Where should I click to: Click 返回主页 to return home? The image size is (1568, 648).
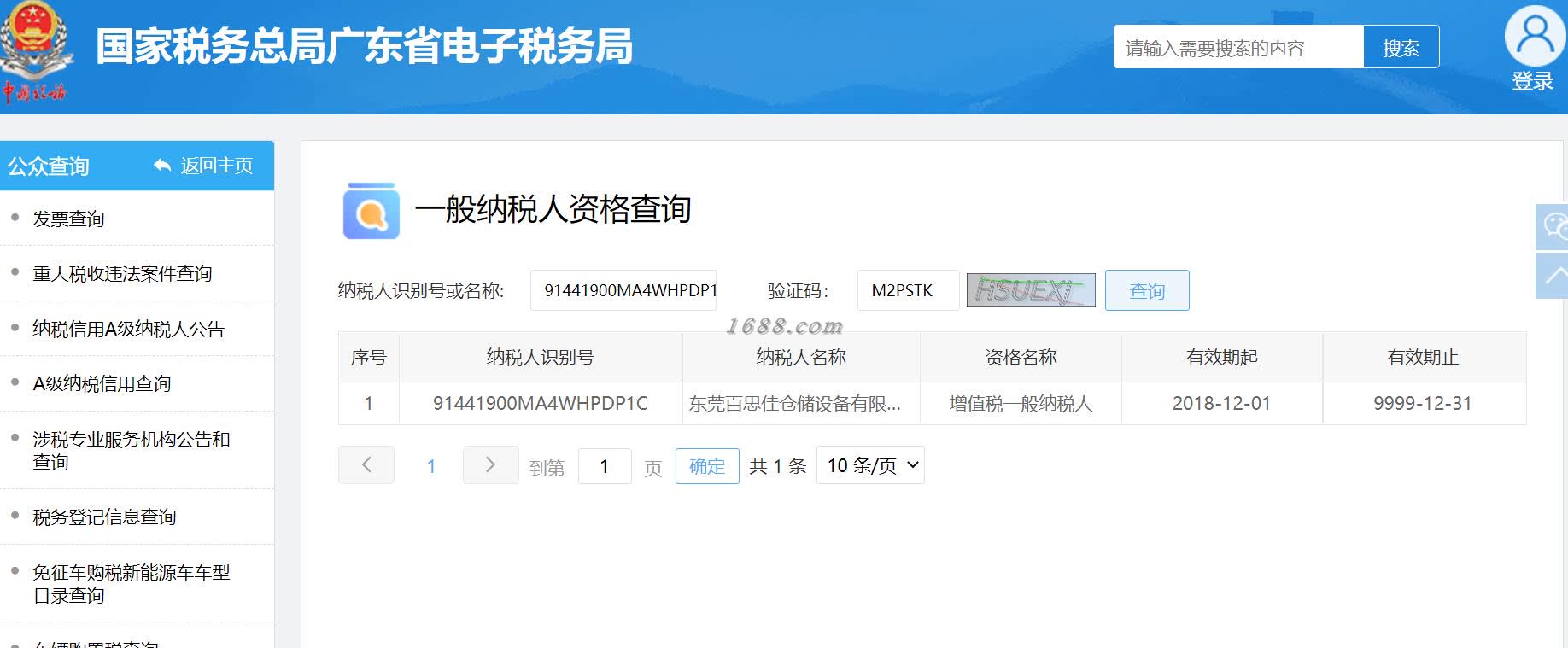tap(217, 166)
